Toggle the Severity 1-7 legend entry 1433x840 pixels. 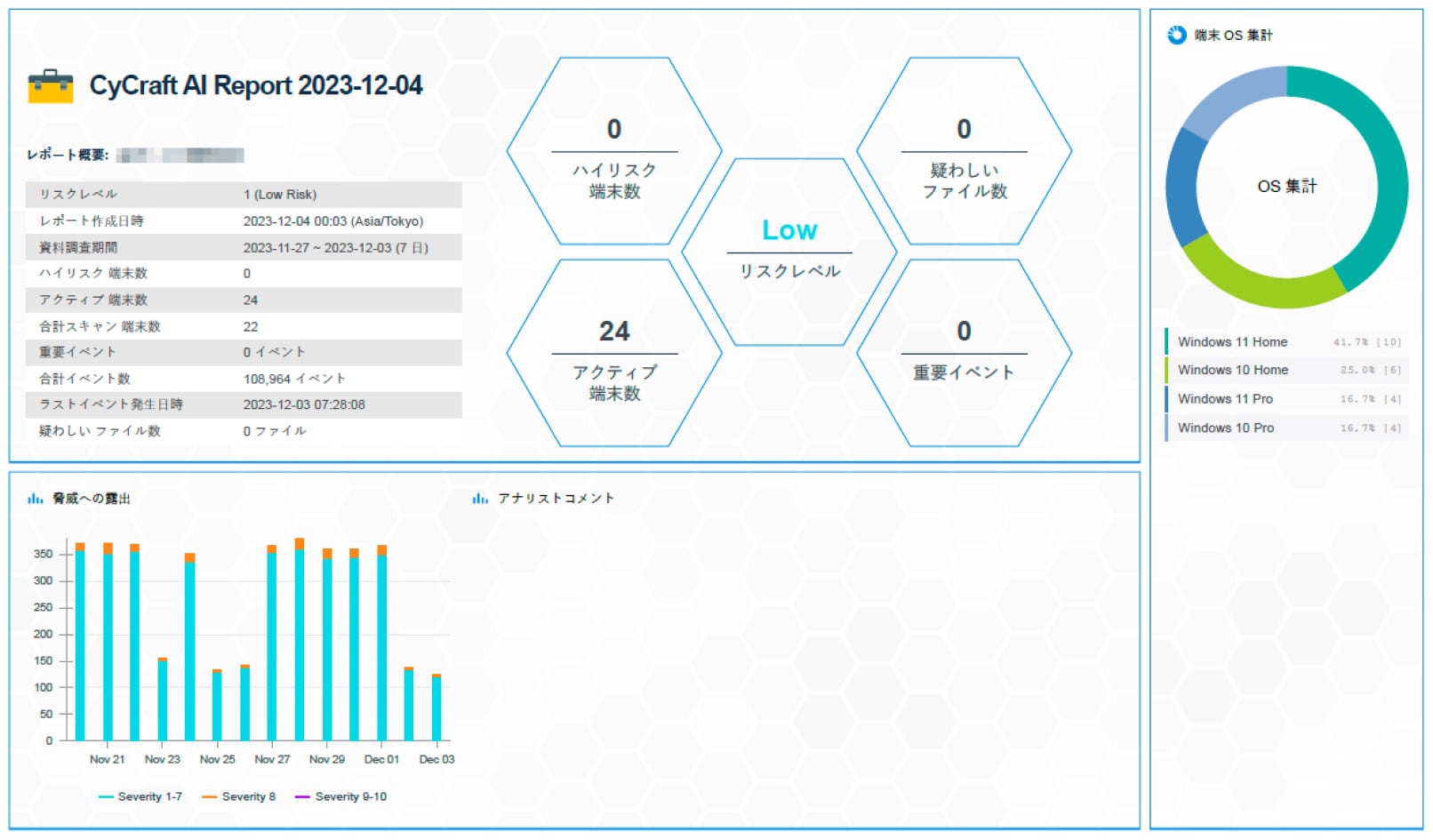(x=140, y=796)
